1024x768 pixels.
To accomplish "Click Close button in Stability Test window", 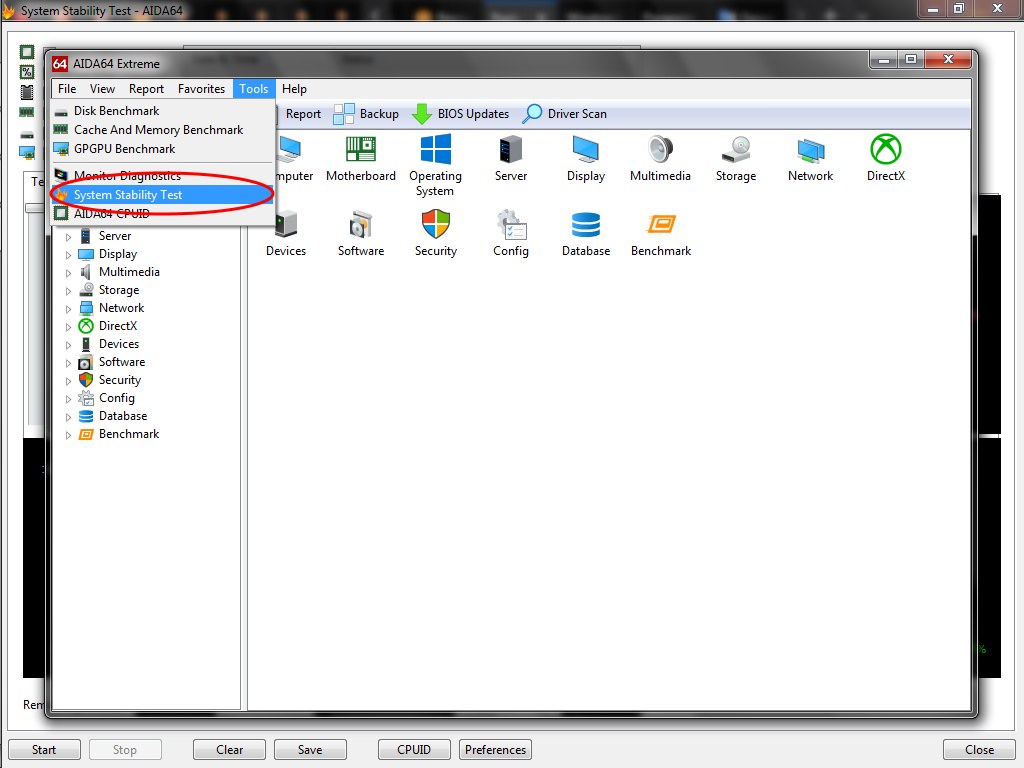I will click(x=979, y=750).
